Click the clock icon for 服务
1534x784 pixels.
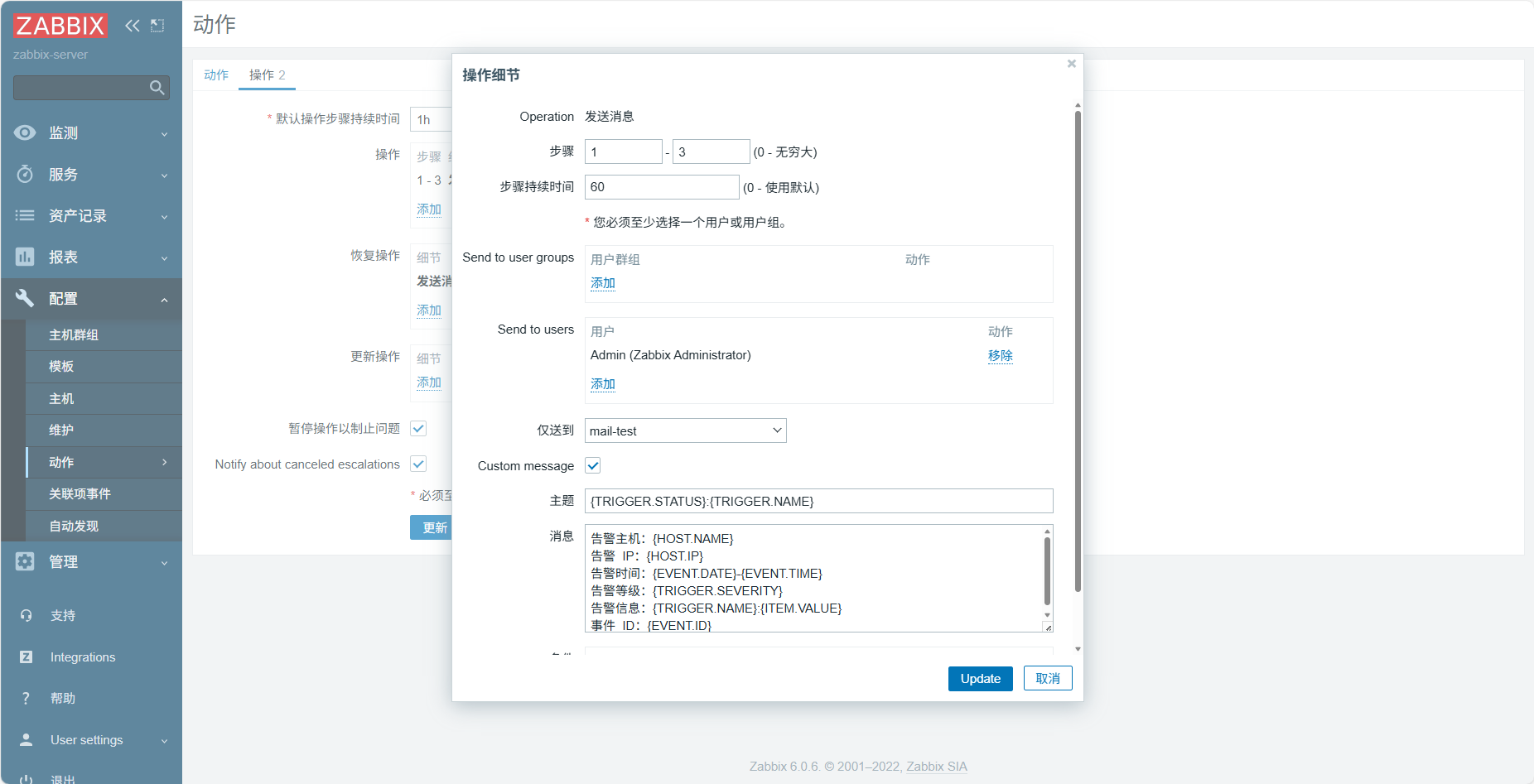(25, 174)
